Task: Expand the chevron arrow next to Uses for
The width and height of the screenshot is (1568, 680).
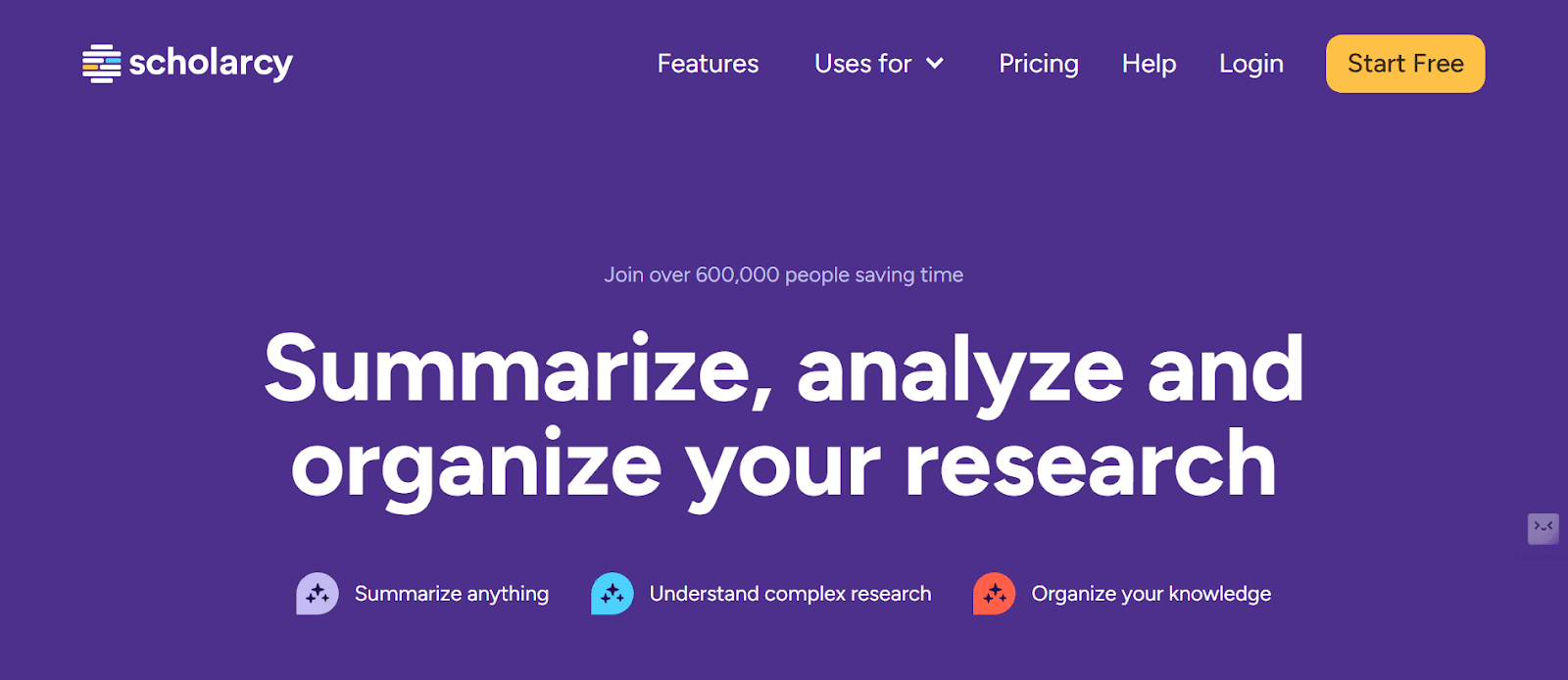Action: point(935,64)
